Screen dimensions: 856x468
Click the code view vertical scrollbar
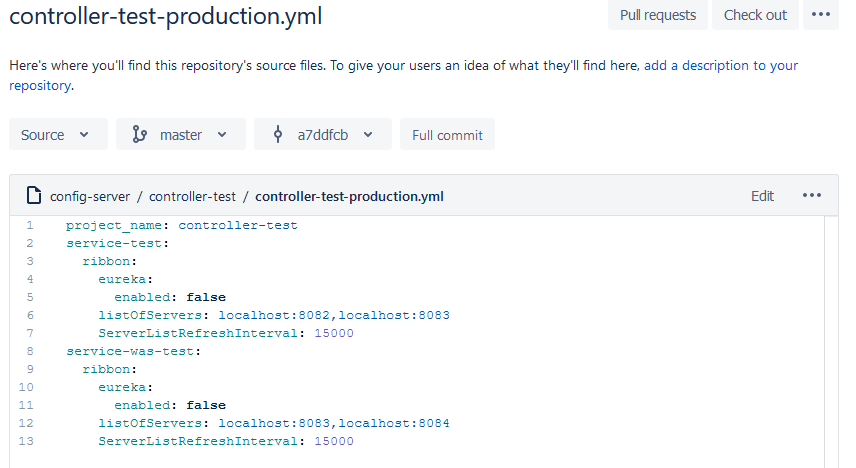tap(831, 342)
